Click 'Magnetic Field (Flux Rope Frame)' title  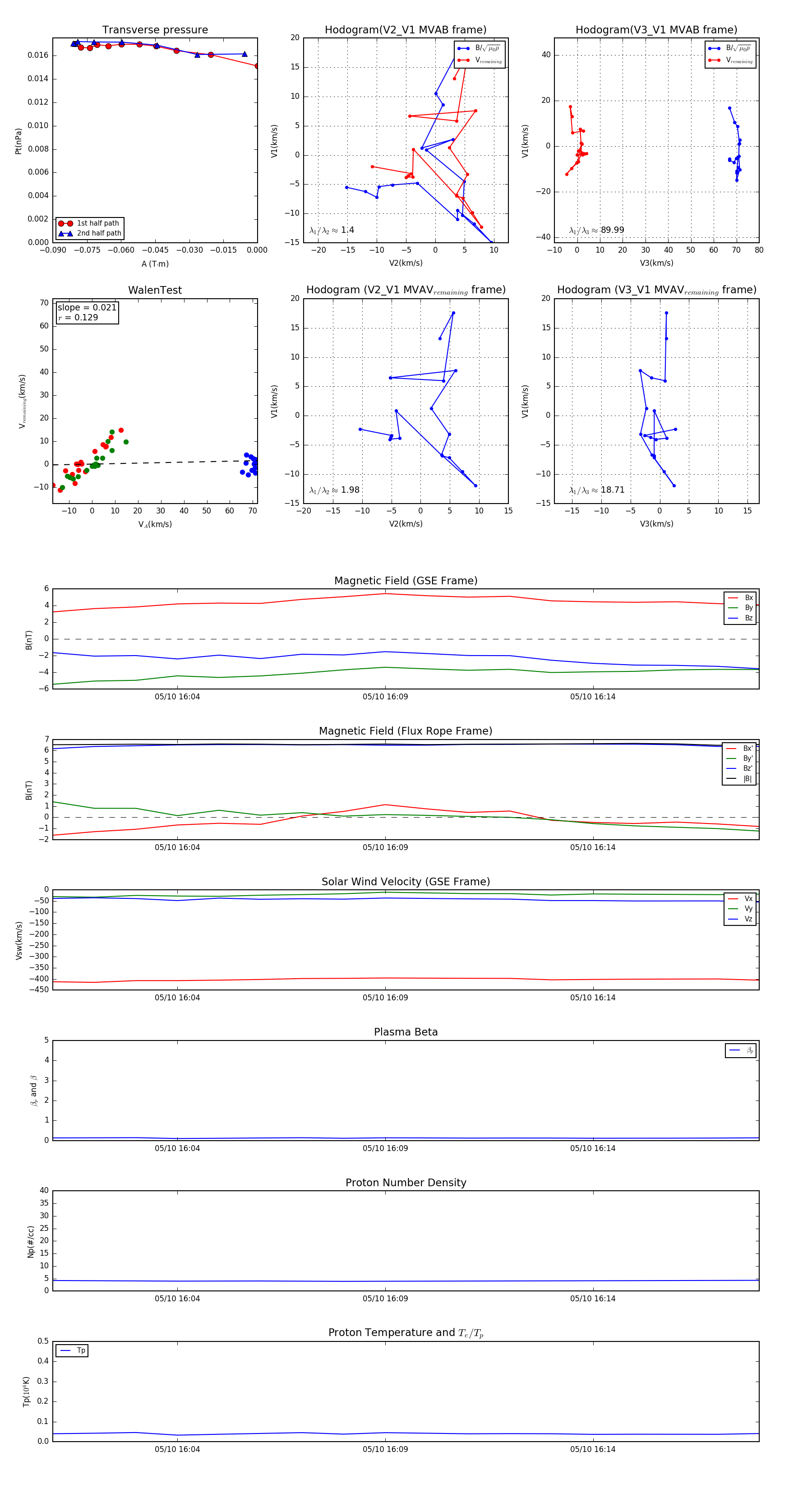click(x=406, y=731)
